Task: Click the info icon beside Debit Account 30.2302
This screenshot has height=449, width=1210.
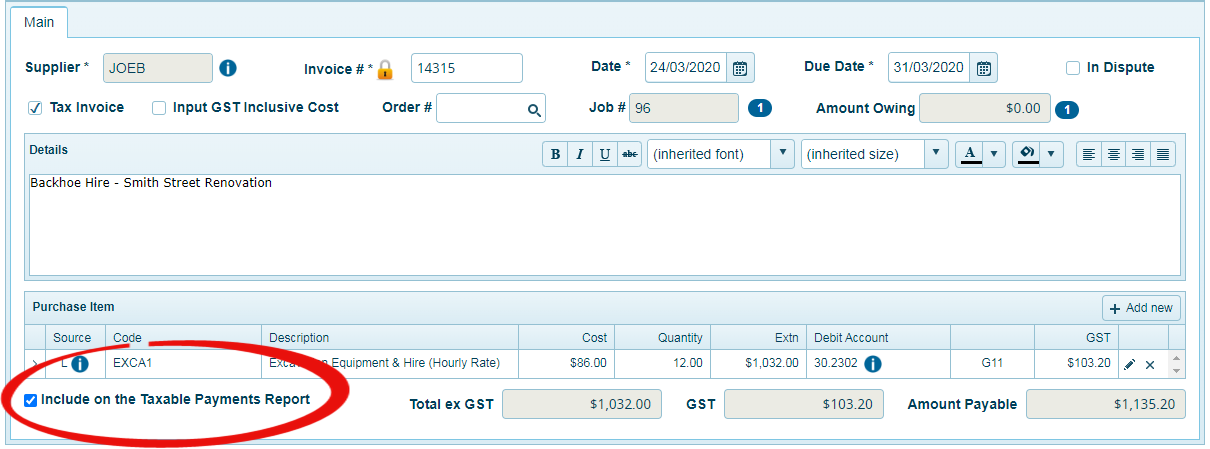Action: pos(872,363)
